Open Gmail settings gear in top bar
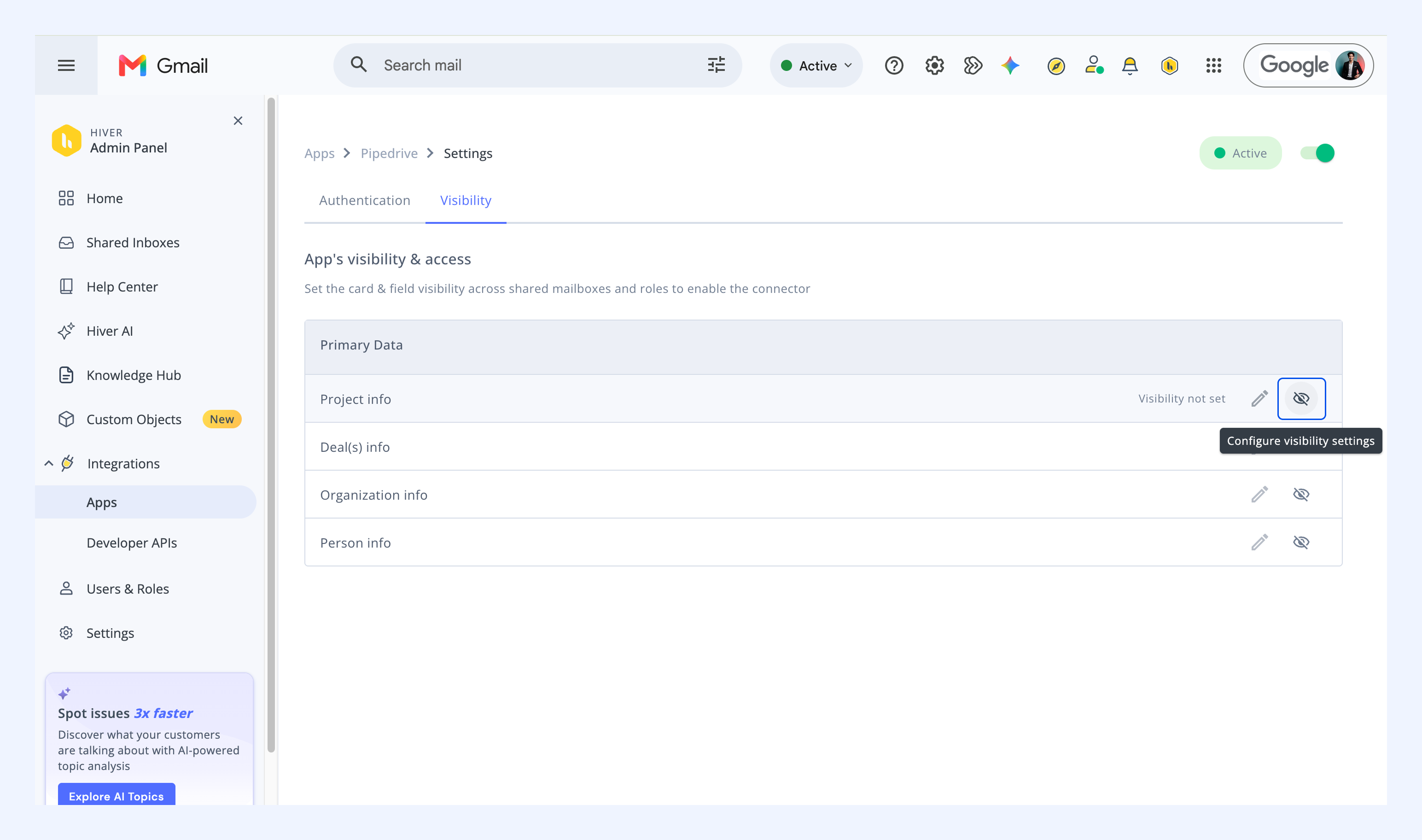The image size is (1422, 840). tap(934, 66)
